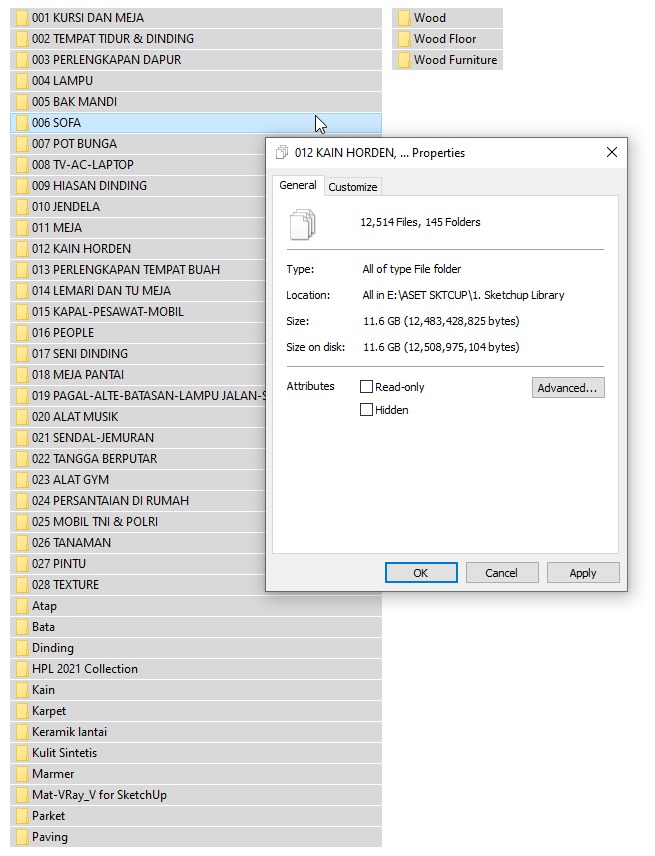Click the Marmer folder icon
Viewport: 655px width, 856px height.
click(22, 774)
